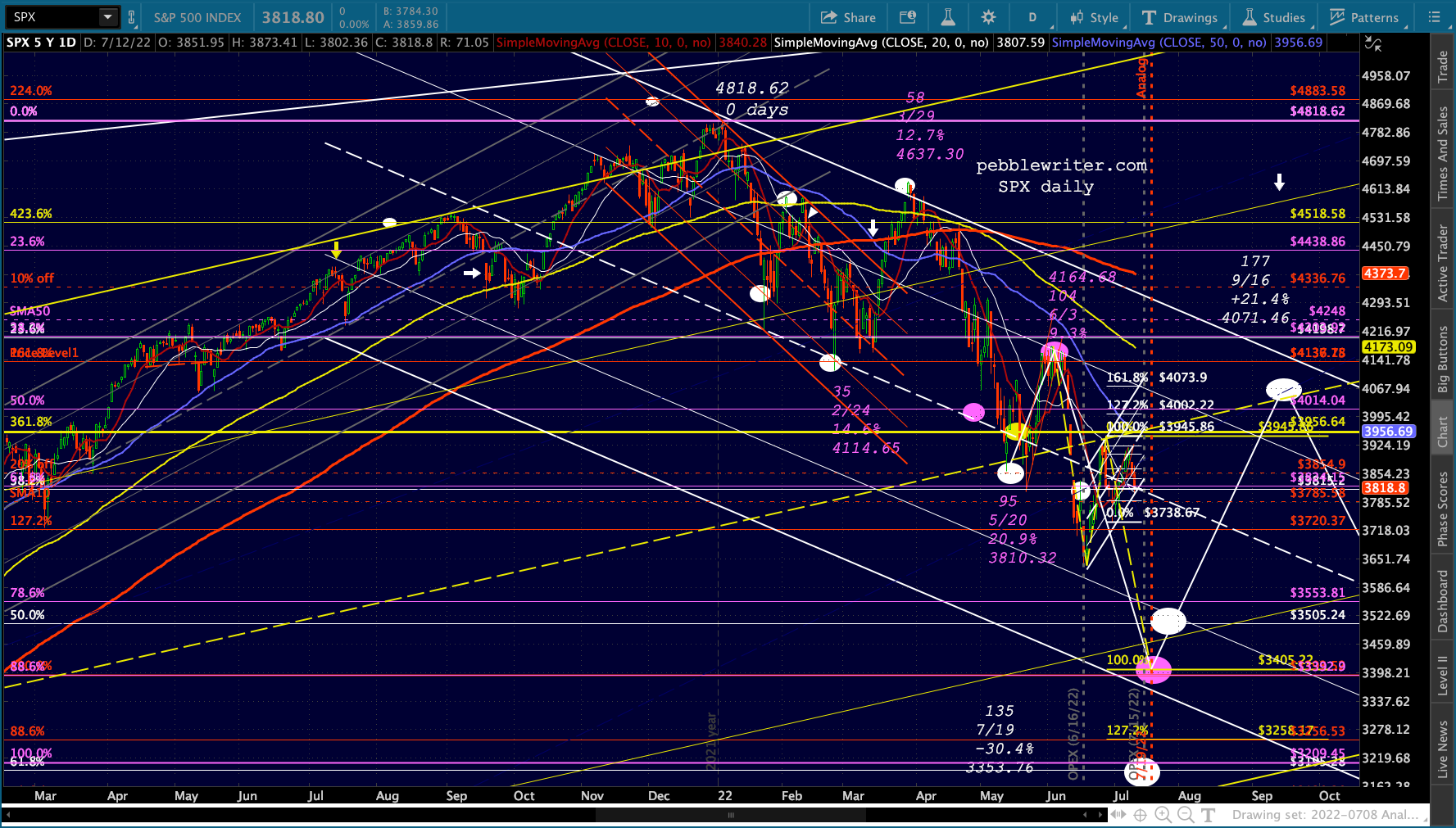Click the 4818.62 0 days annotation

(x=751, y=98)
